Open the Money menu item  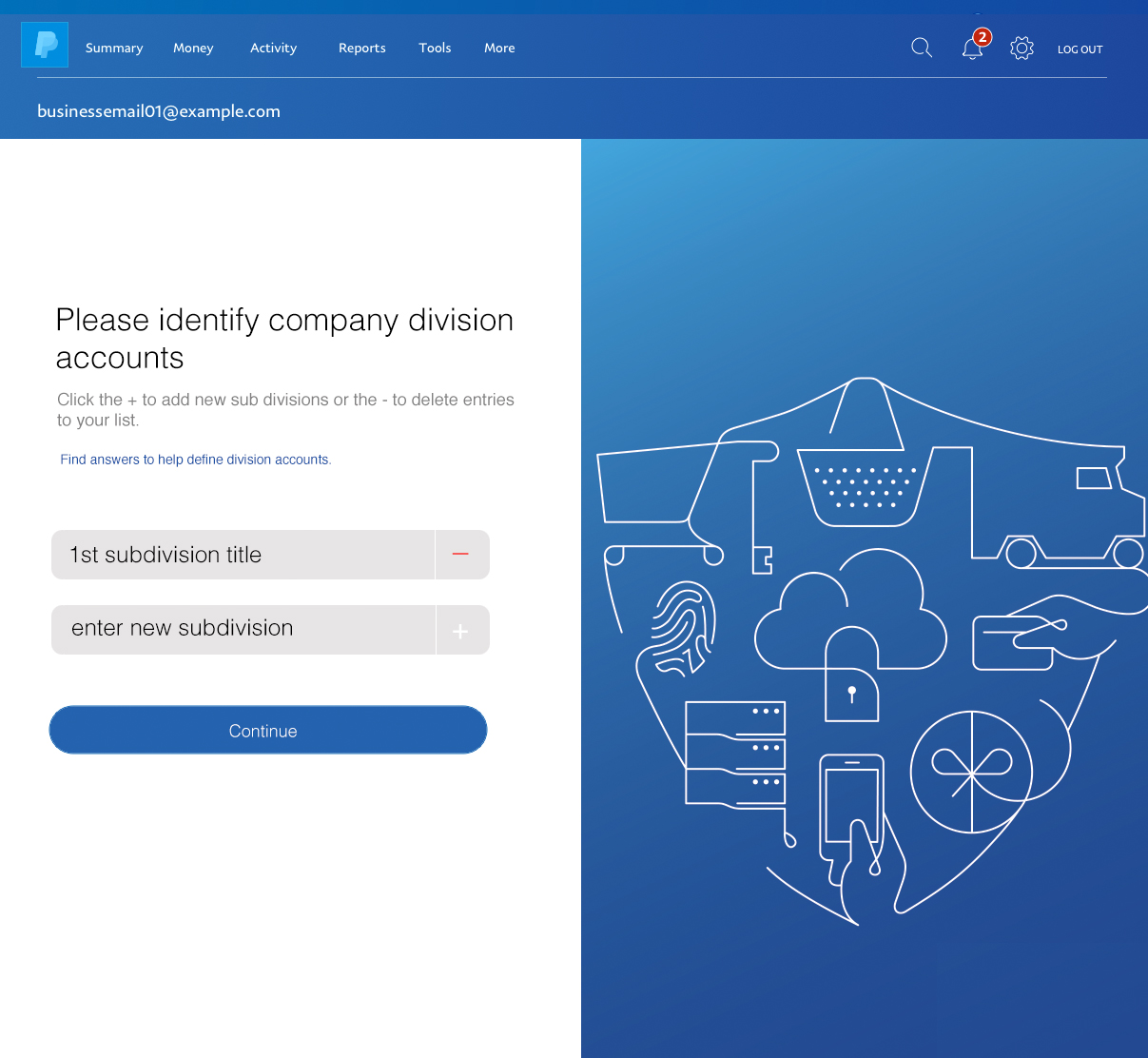point(193,48)
